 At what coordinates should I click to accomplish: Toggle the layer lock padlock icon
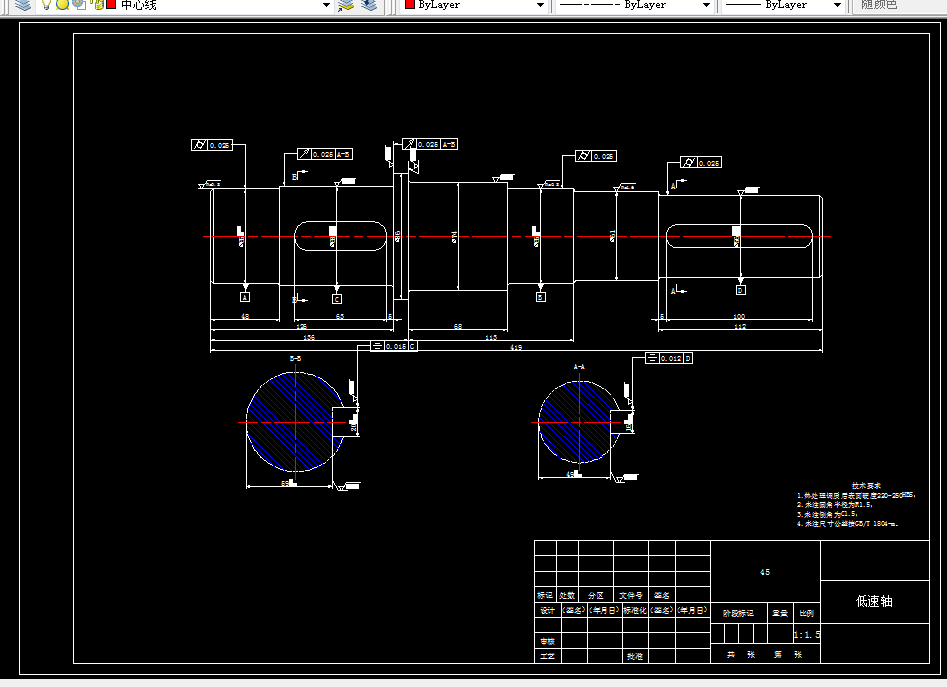coord(98,5)
